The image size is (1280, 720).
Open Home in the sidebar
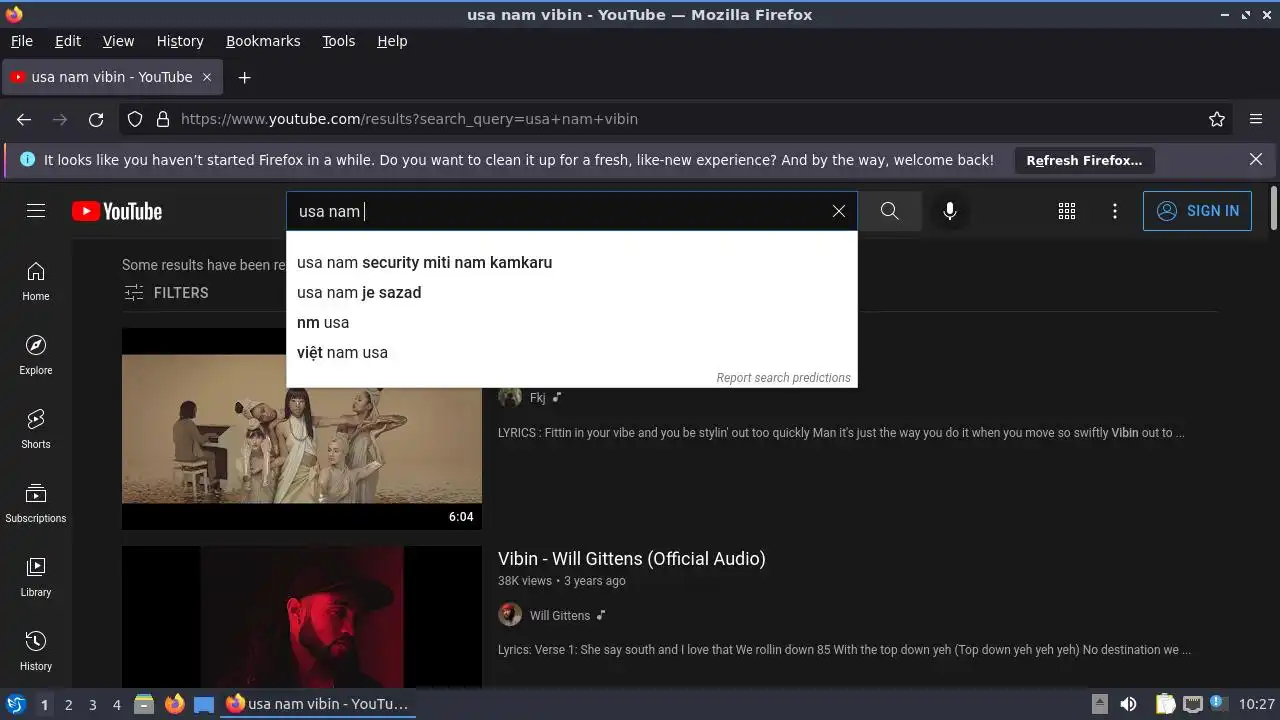36,282
